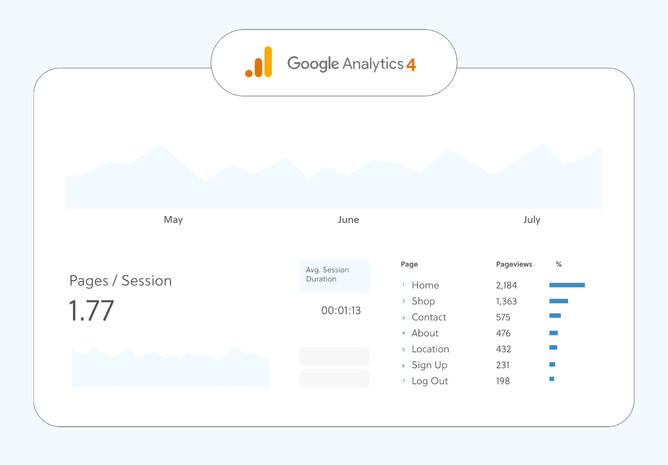Click the Google Analytics title text
The height and width of the screenshot is (465, 668).
click(x=345, y=64)
